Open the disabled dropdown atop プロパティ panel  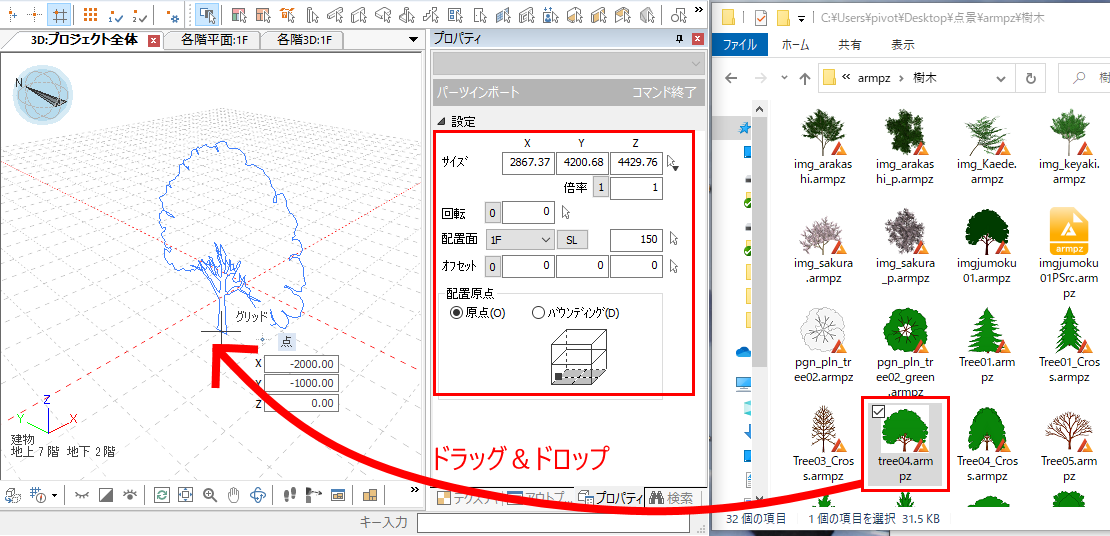(569, 64)
